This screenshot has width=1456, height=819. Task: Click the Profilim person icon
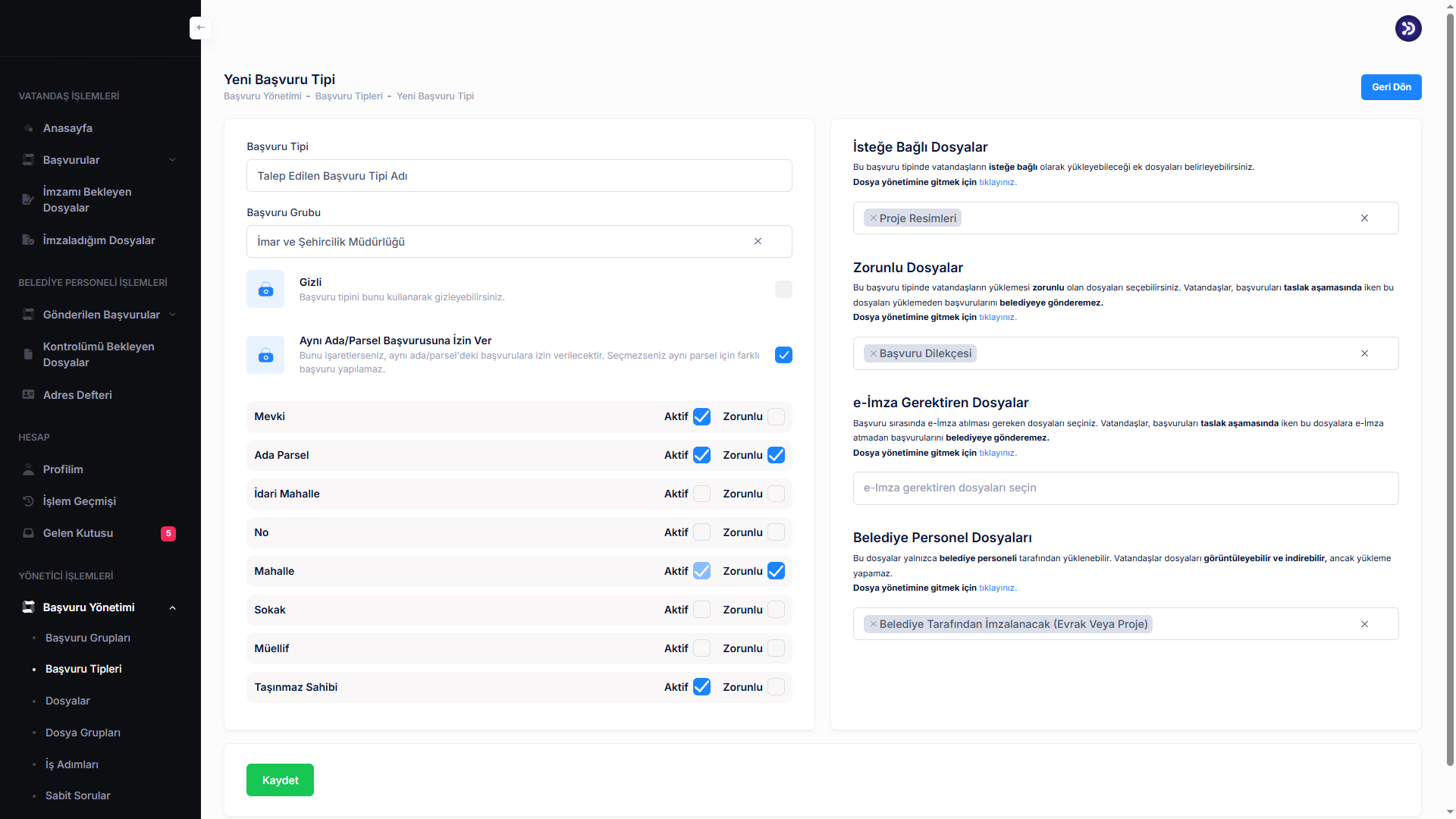coord(28,469)
